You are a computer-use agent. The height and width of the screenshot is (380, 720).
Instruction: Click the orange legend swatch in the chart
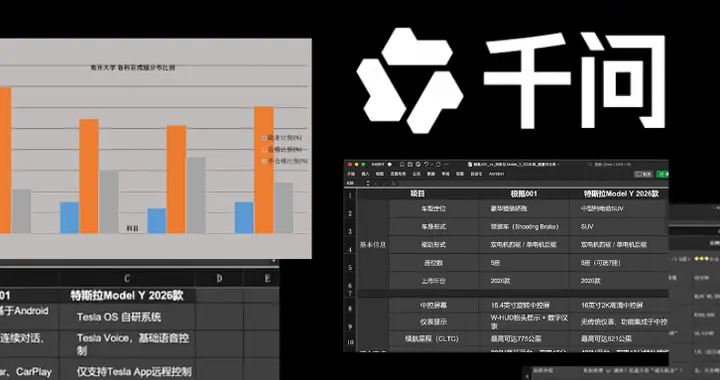[264, 150]
